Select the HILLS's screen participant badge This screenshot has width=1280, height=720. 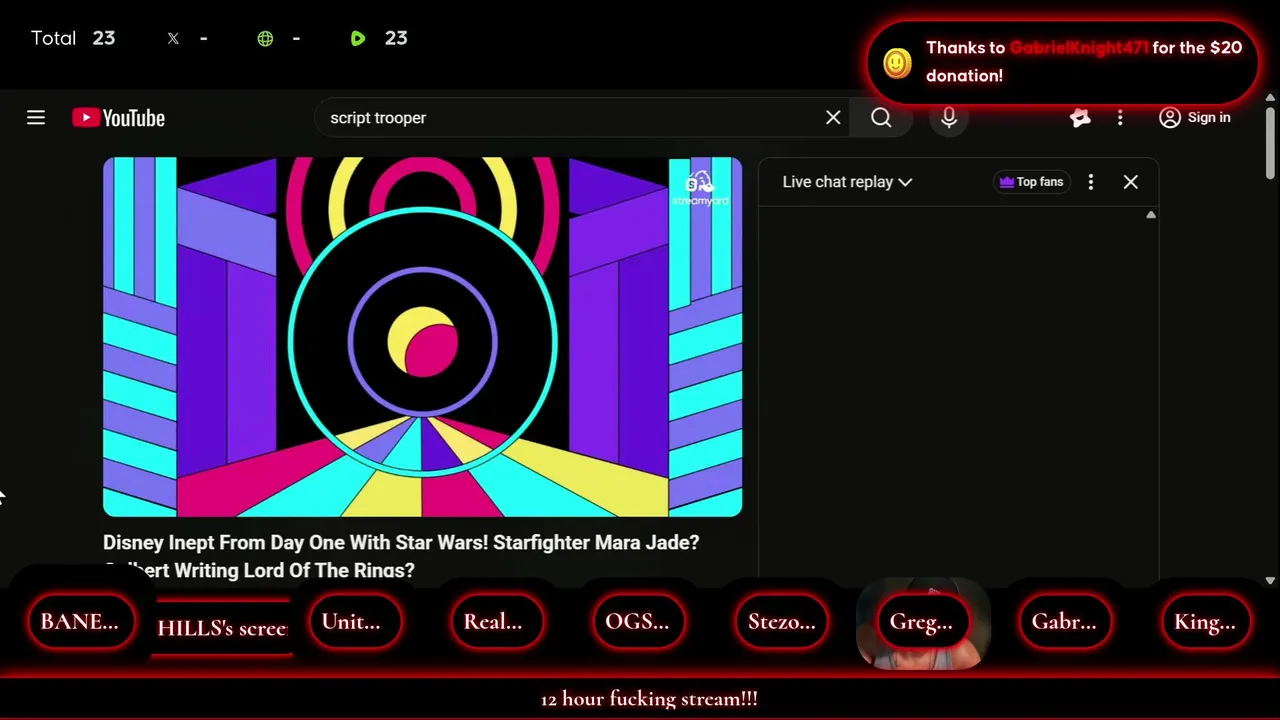click(222, 628)
